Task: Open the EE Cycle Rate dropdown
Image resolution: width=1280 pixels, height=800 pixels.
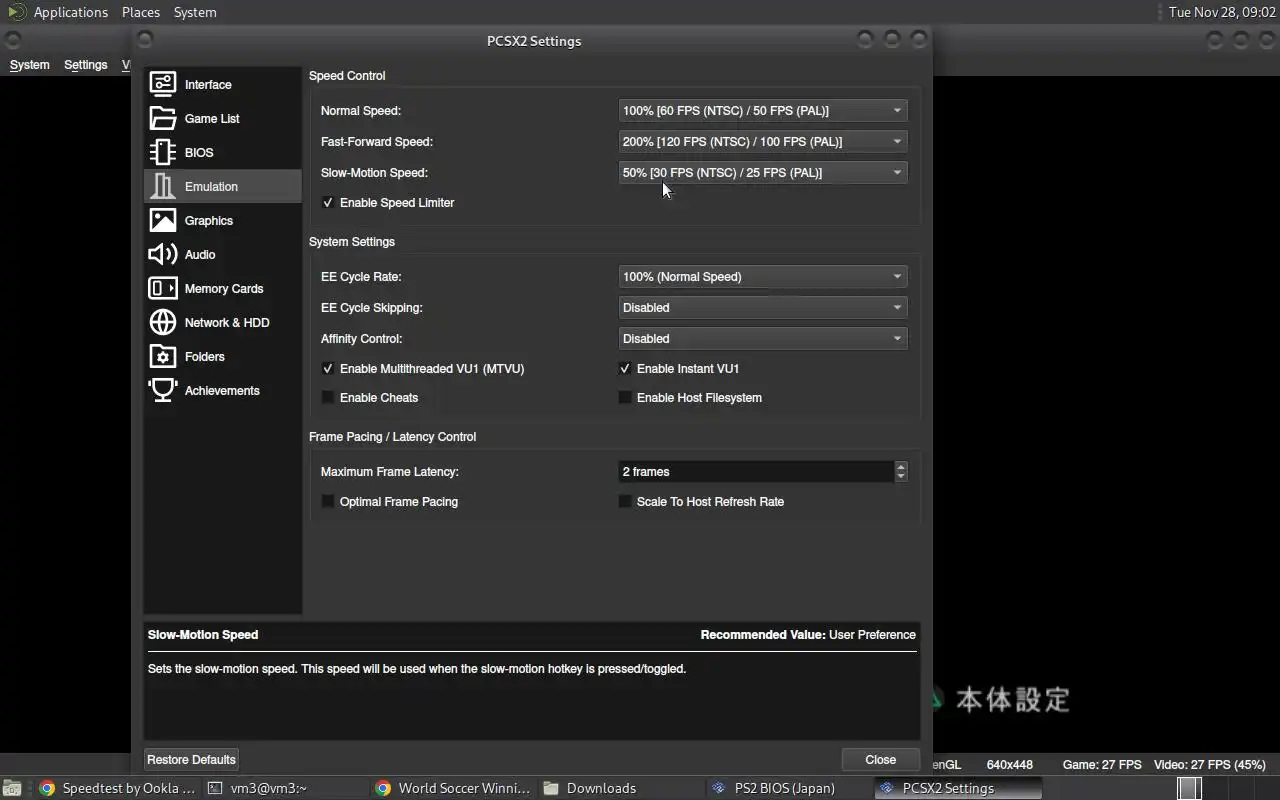Action: (763, 276)
